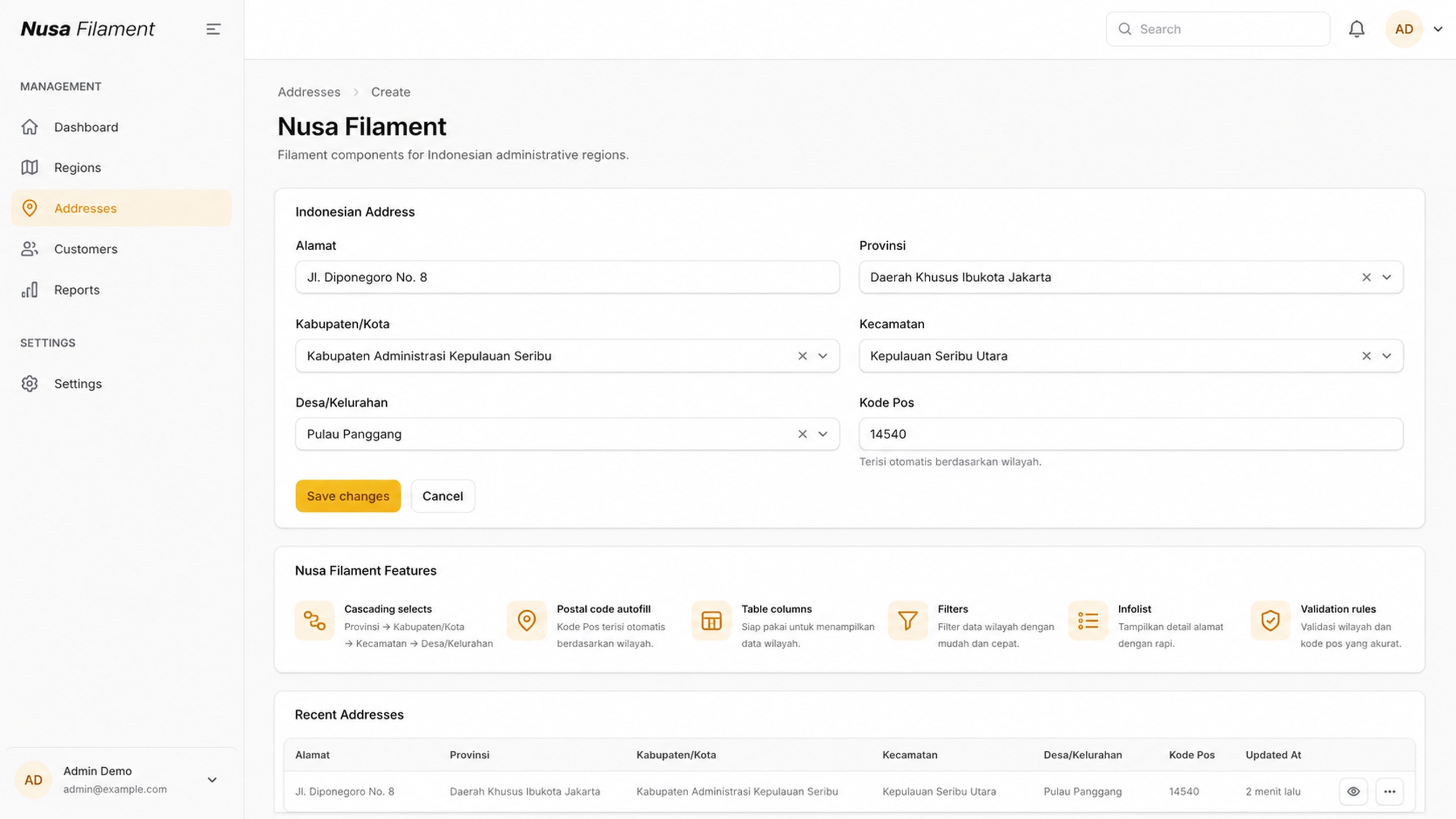Click the Customers people icon

[30, 249]
